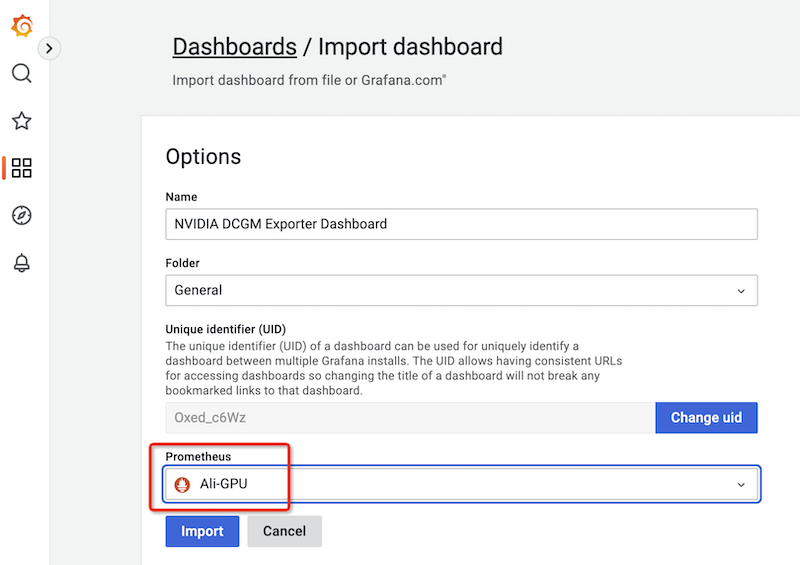Click the 'Import dashboard' page title text
Viewport: 800px width, 565px height.
point(410,47)
